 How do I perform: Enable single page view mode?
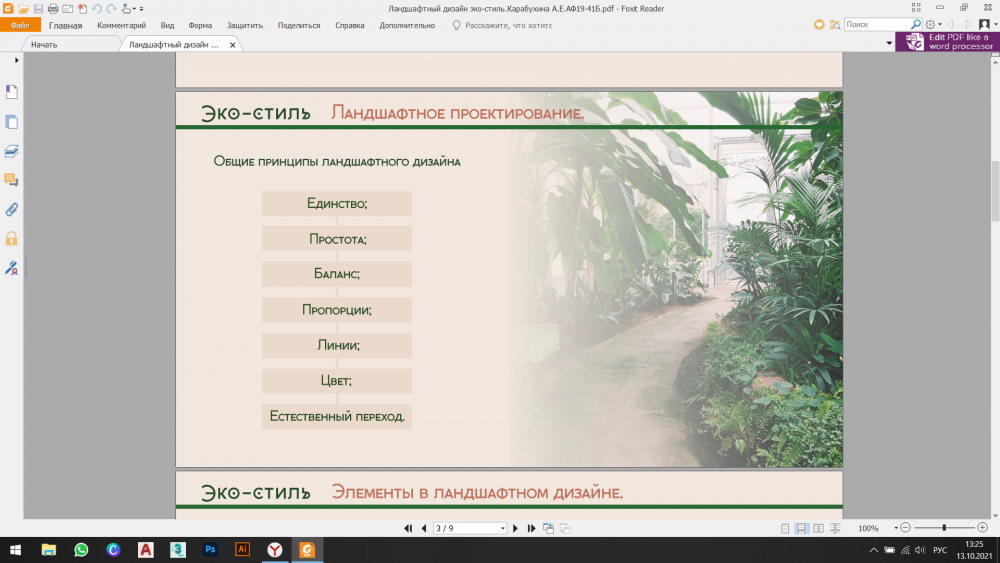[x=785, y=528]
